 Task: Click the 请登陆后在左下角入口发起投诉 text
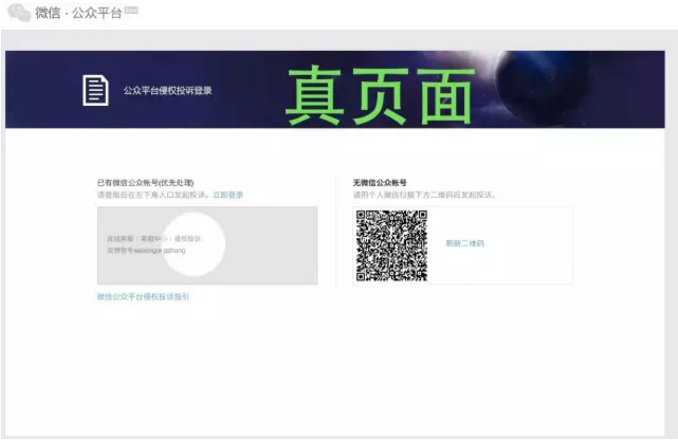(154, 195)
